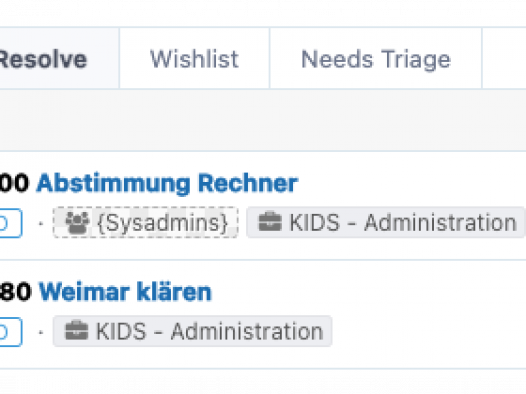Select the Abstimmung Rechner row's blank area
Image resolution: width=526 pixels, height=394 pixels.
click(412, 183)
